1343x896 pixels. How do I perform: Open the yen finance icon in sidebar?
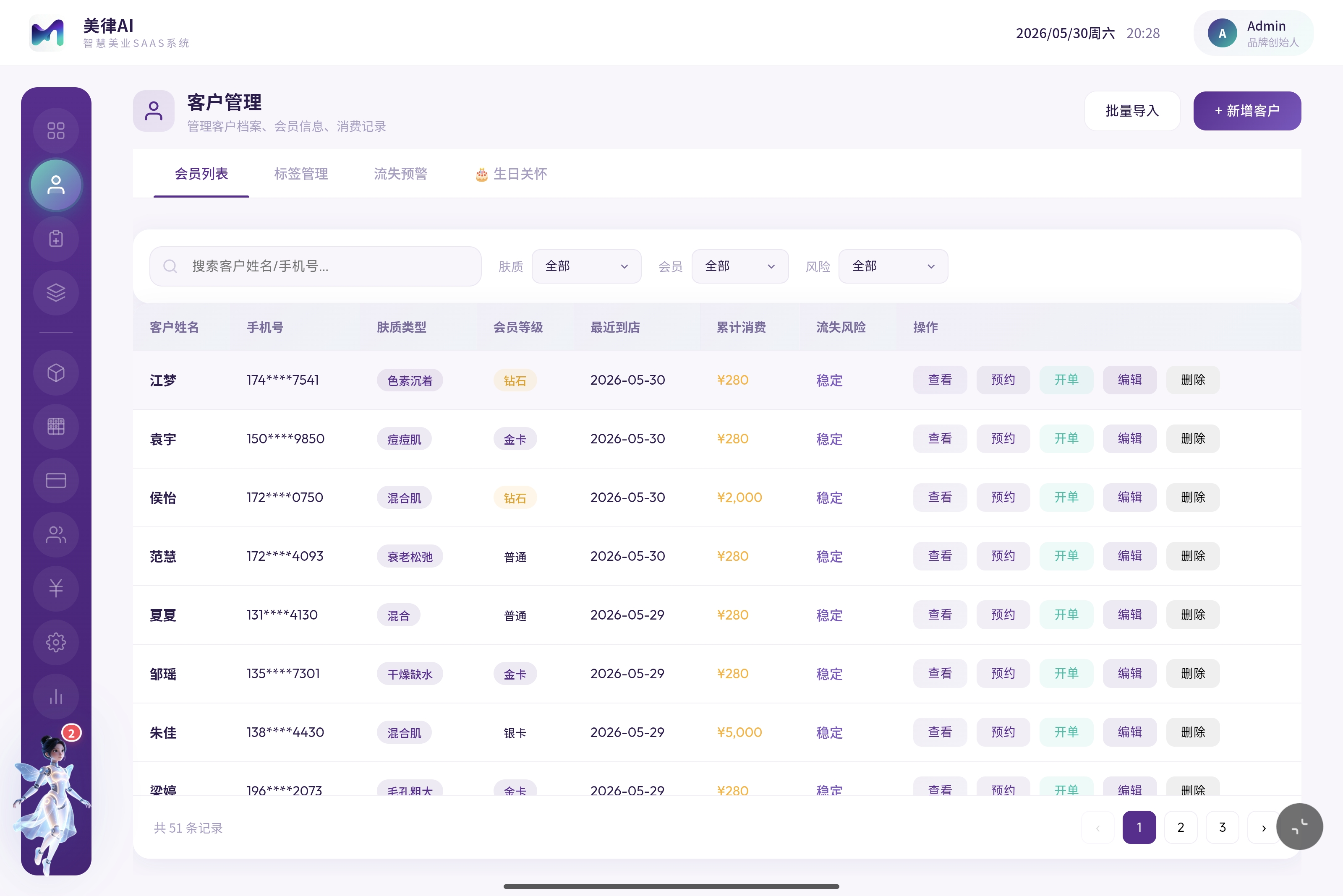[x=56, y=588]
